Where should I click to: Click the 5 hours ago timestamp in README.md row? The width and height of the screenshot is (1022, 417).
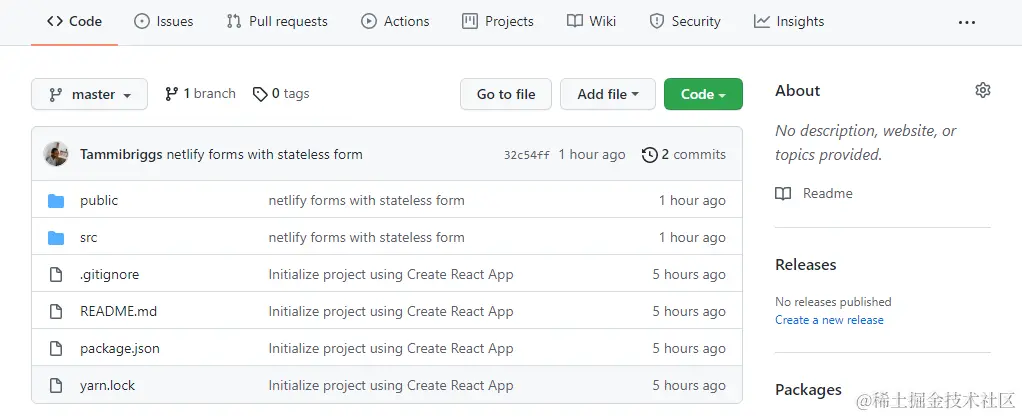pos(689,311)
